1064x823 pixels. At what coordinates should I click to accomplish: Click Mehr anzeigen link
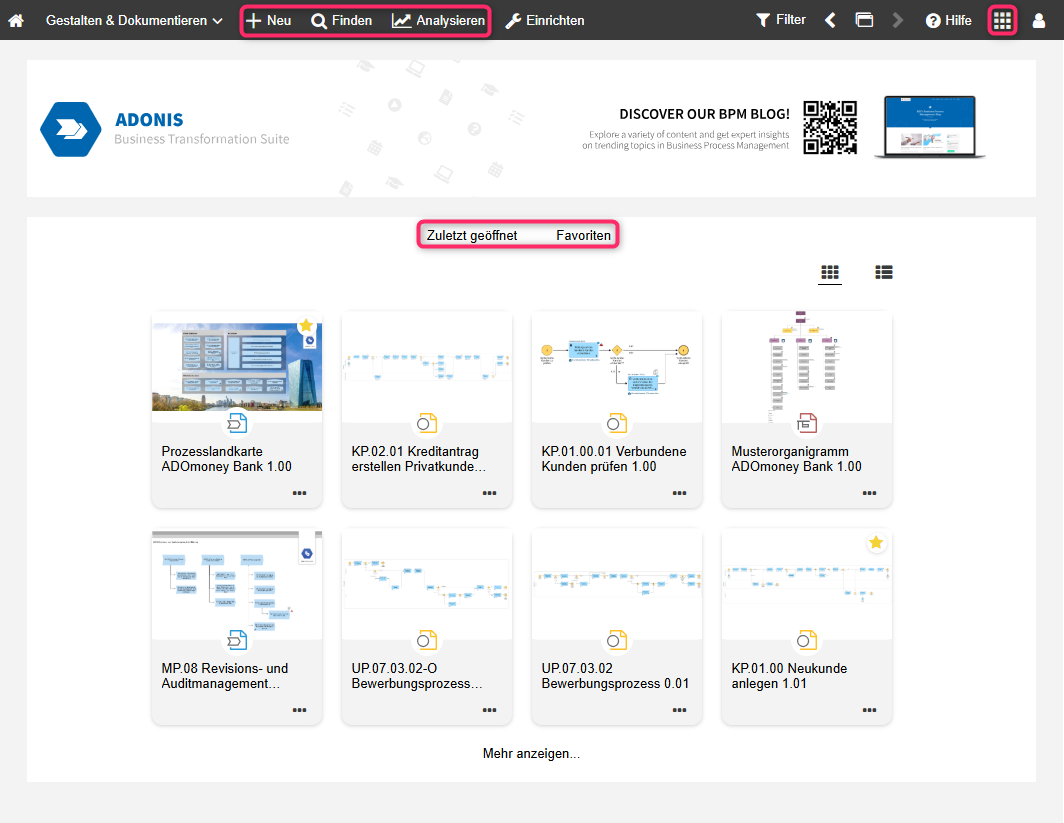coord(531,754)
